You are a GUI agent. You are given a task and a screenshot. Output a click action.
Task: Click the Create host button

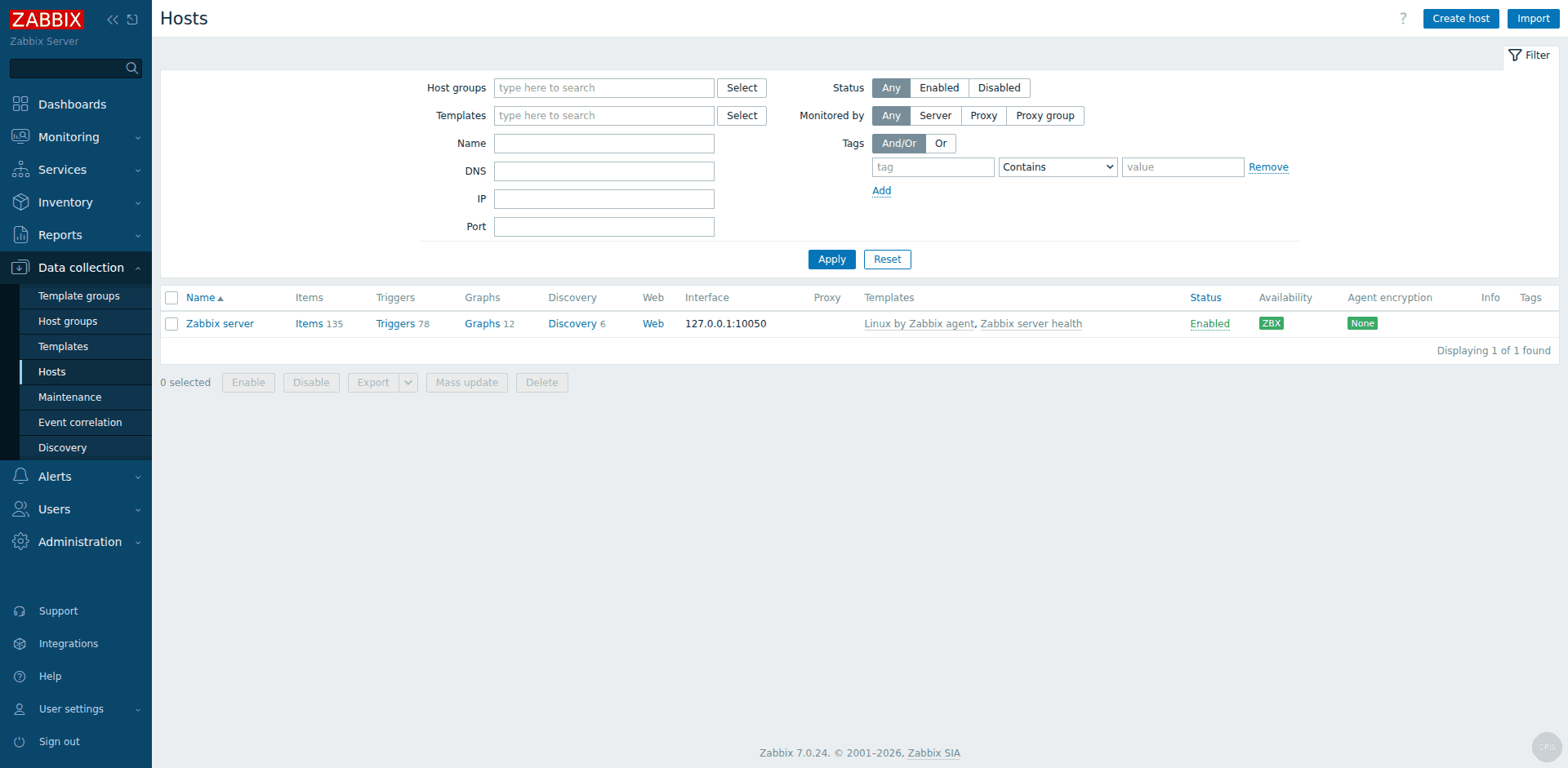[1460, 18]
